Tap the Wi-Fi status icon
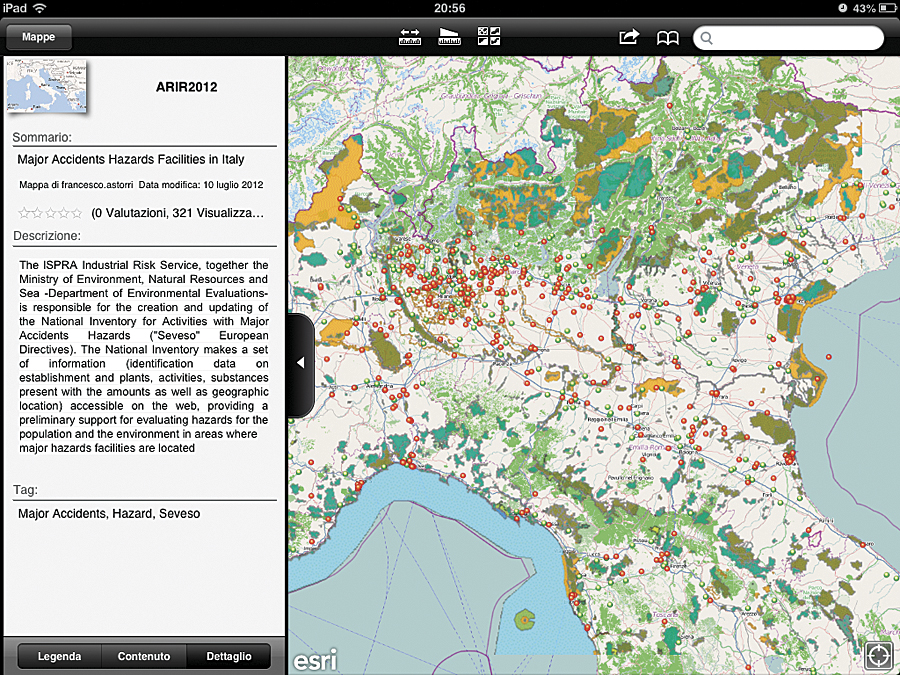900x675 pixels. [40, 8]
